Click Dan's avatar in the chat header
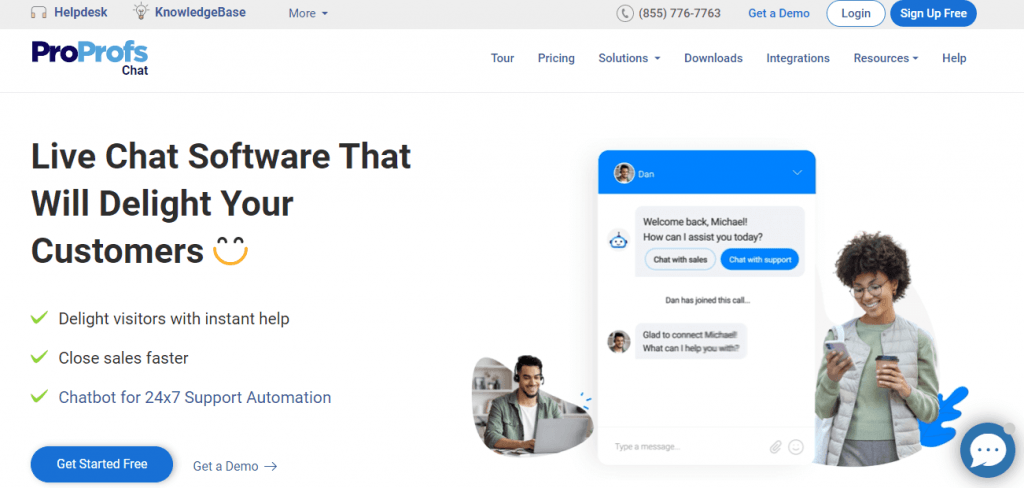Image resolution: width=1024 pixels, height=488 pixels. pos(624,173)
